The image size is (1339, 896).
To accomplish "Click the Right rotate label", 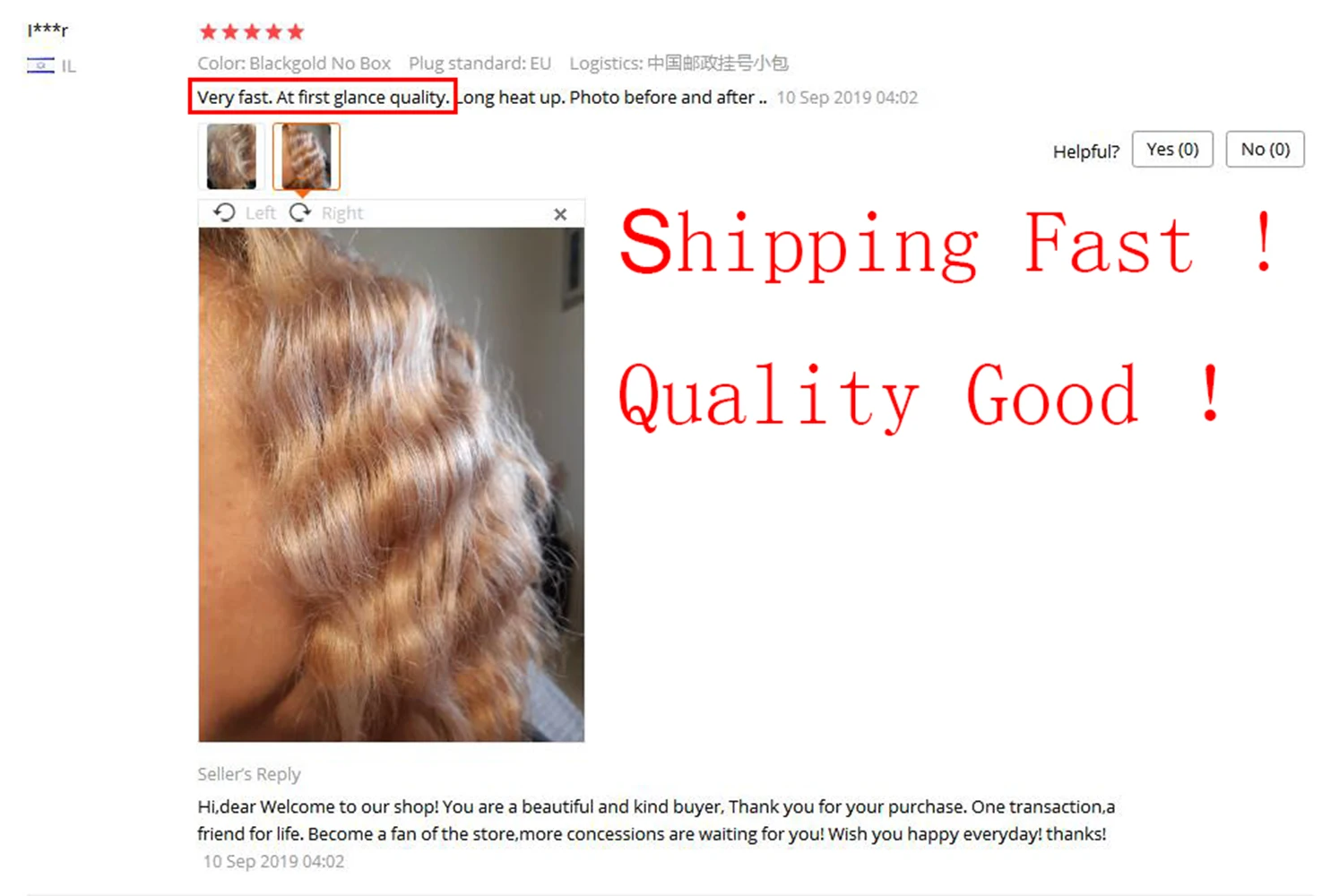I will [x=342, y=213].
